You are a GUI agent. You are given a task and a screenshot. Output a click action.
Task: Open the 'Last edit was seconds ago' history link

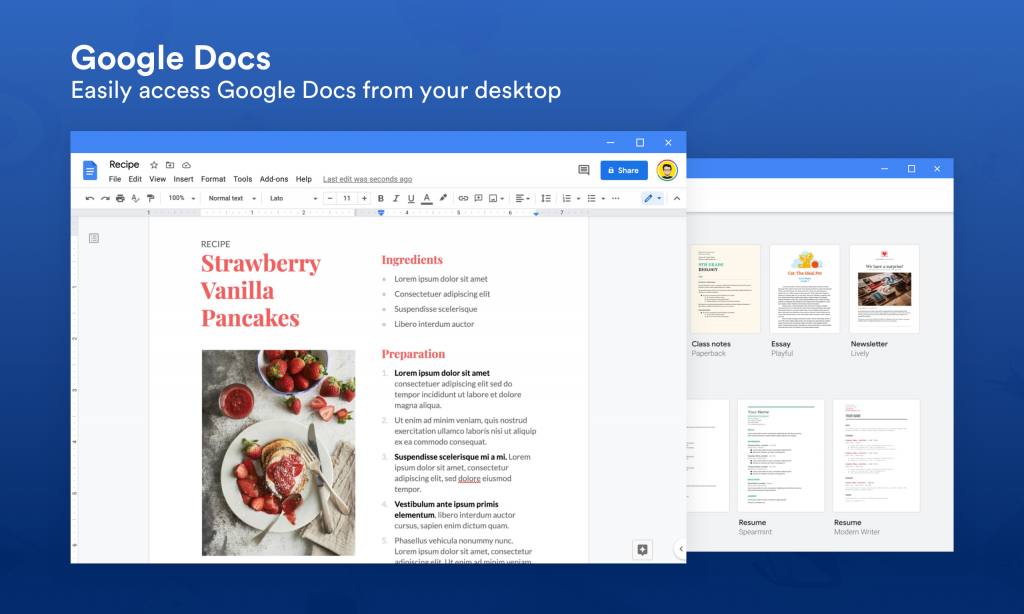point(368,179)
